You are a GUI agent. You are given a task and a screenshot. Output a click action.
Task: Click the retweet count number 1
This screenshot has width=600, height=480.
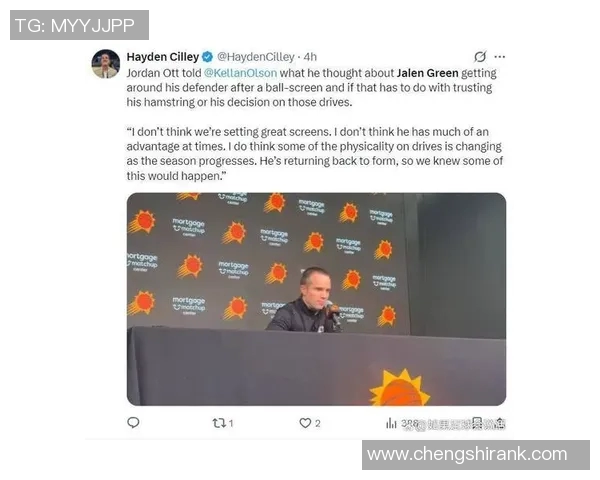(231, 423)
